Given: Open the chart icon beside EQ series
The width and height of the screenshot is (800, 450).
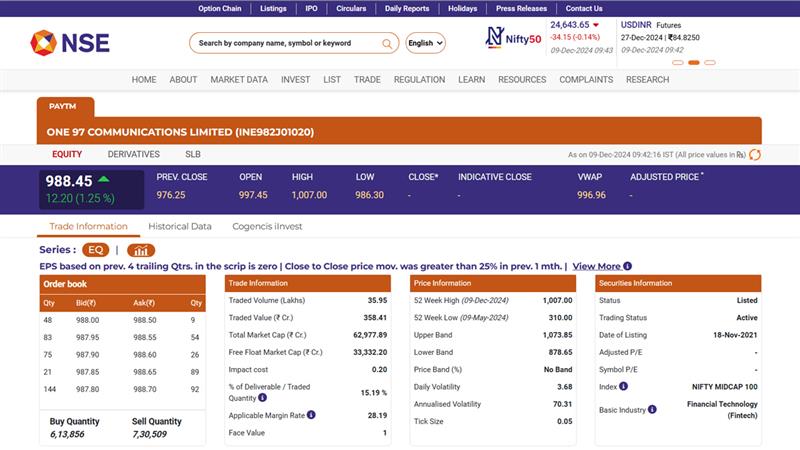Looking at the screenshot, I should tap(141, 250).
